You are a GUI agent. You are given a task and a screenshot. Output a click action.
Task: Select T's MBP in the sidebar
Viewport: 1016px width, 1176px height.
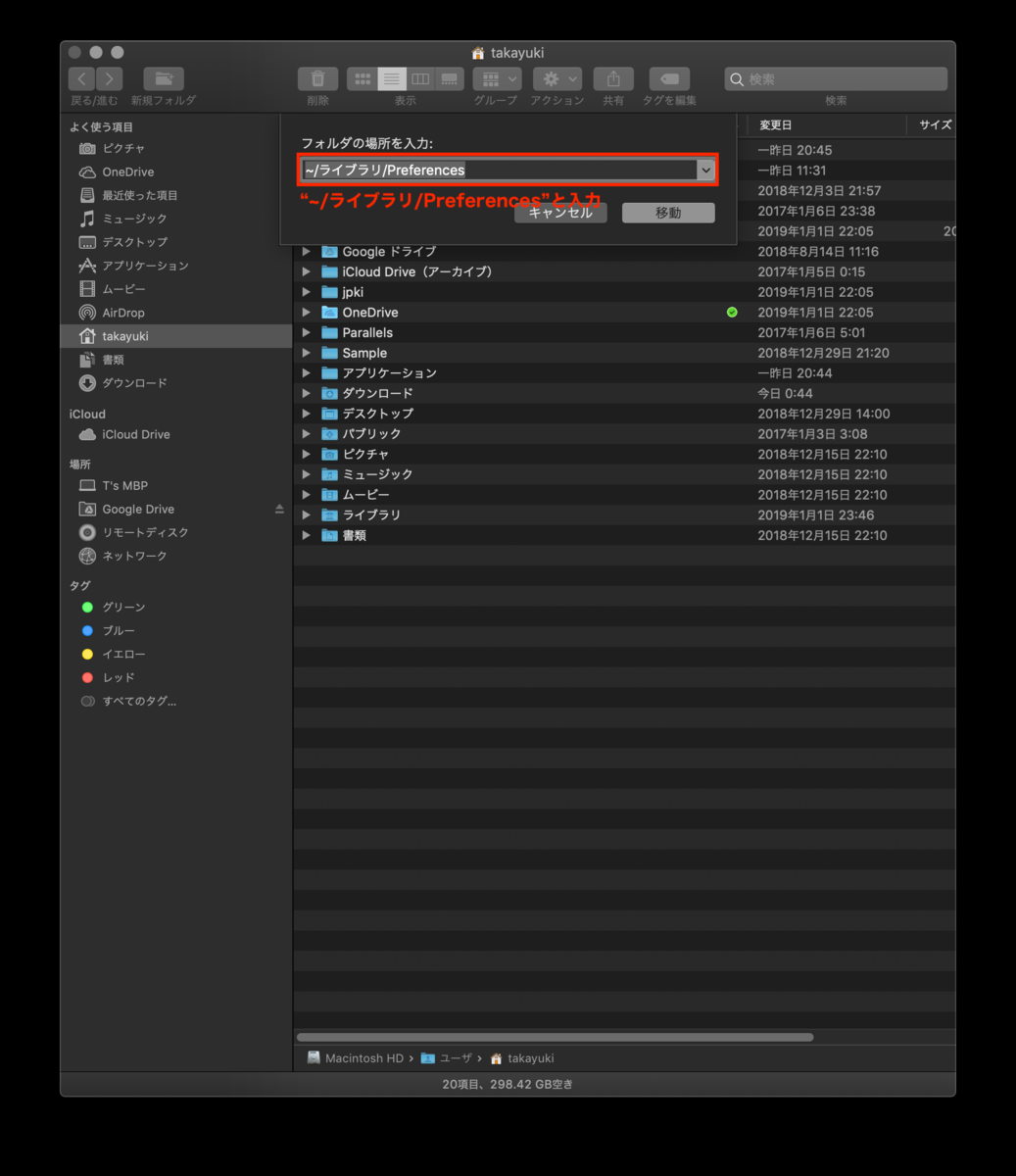point(124,485)
